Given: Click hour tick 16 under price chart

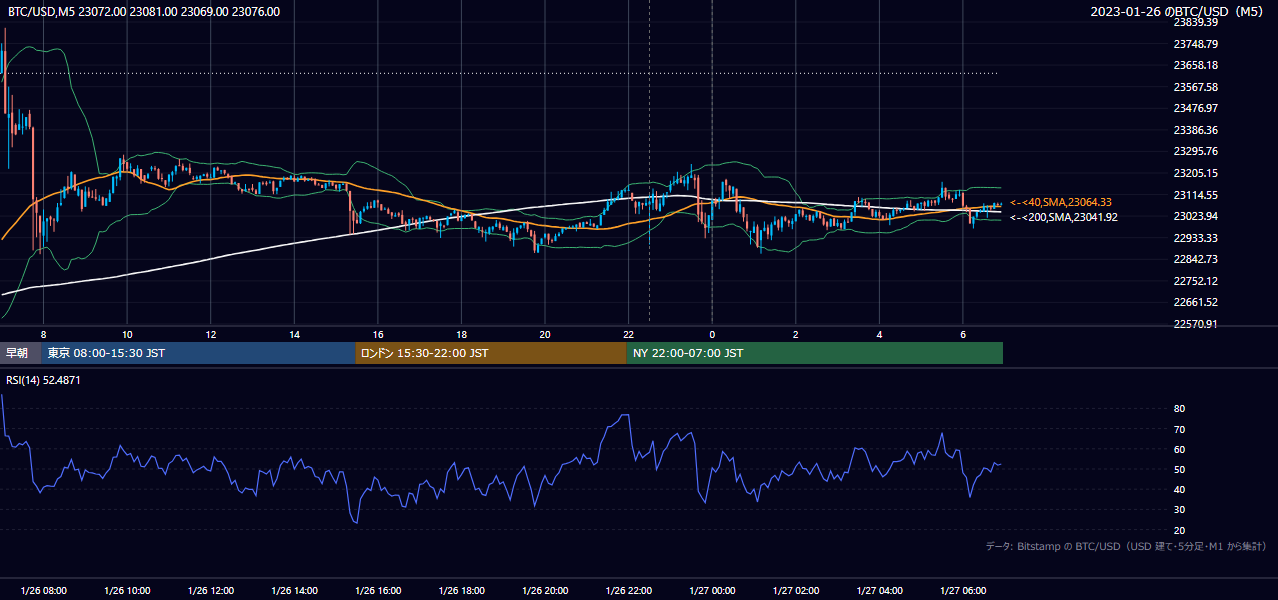Looking at the screenshot, I should 378,334.
